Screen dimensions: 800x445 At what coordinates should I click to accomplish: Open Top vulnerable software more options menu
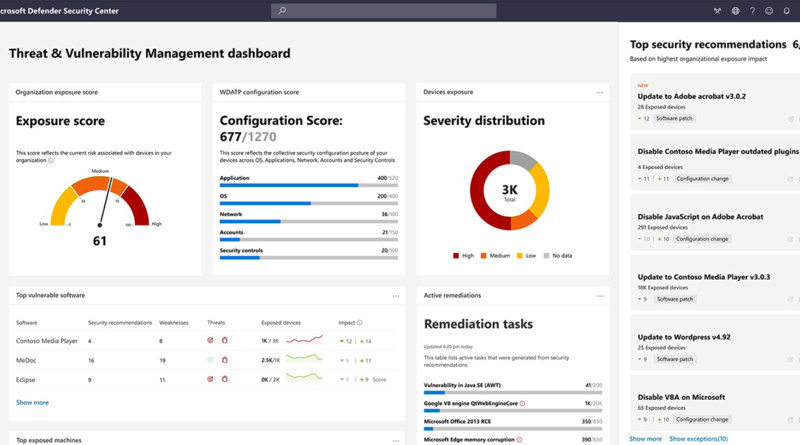click(x=396, y=295)
